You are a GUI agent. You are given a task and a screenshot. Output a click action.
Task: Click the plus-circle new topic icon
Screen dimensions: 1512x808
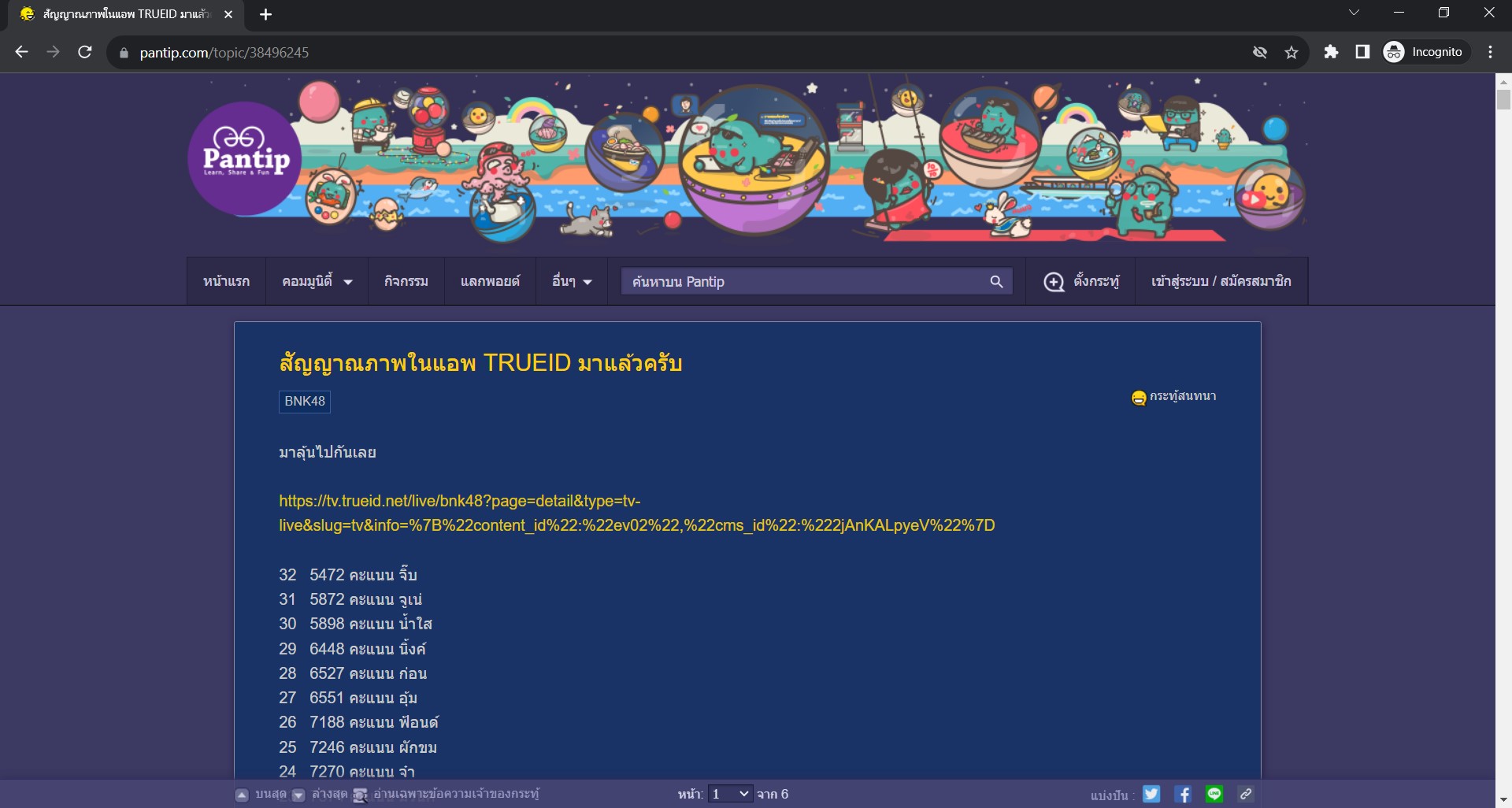(x=1054, y=281)
